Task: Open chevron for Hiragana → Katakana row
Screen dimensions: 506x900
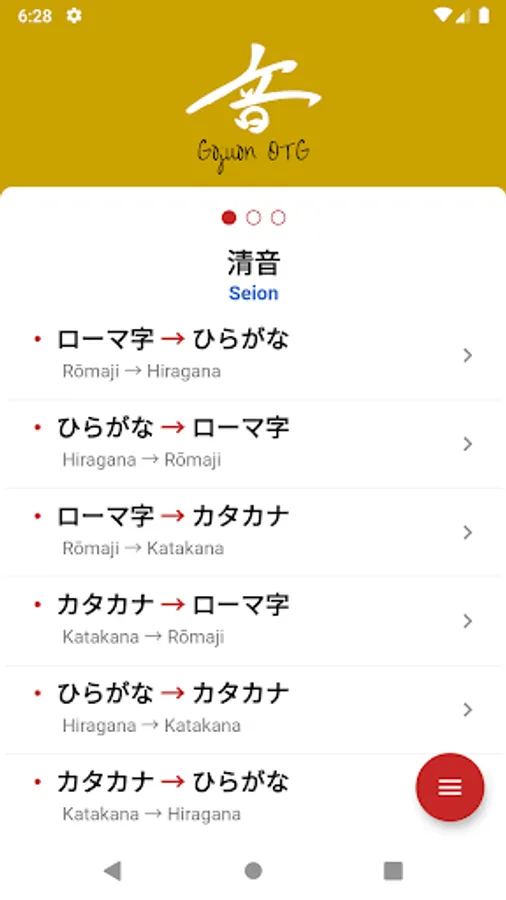Action: [x=468, y=709]
